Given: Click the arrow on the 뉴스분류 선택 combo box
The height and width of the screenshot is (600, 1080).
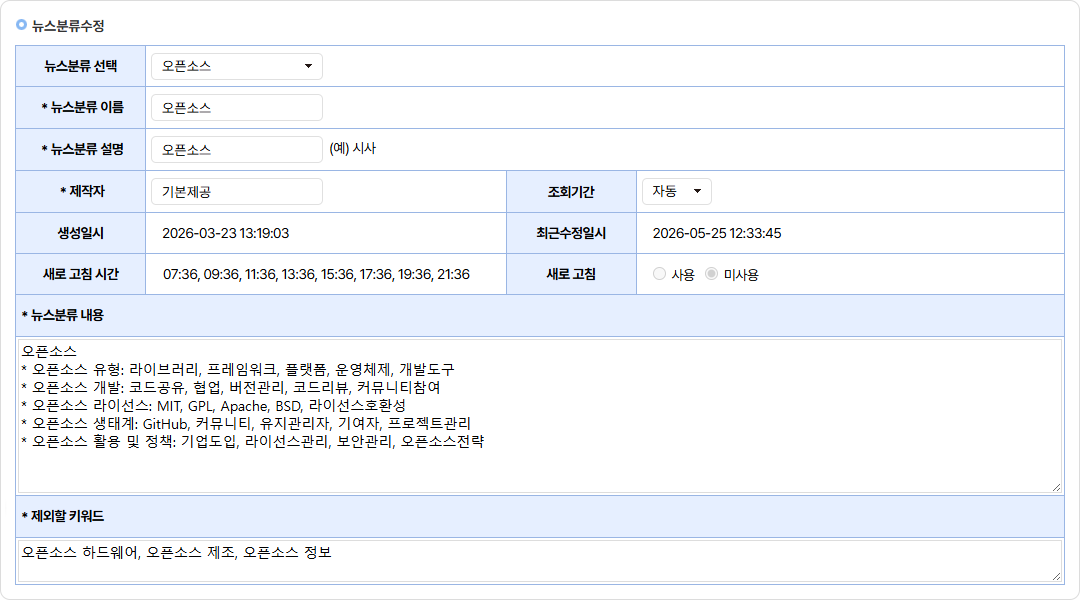Looking at the screenshot, I should 308,66.
